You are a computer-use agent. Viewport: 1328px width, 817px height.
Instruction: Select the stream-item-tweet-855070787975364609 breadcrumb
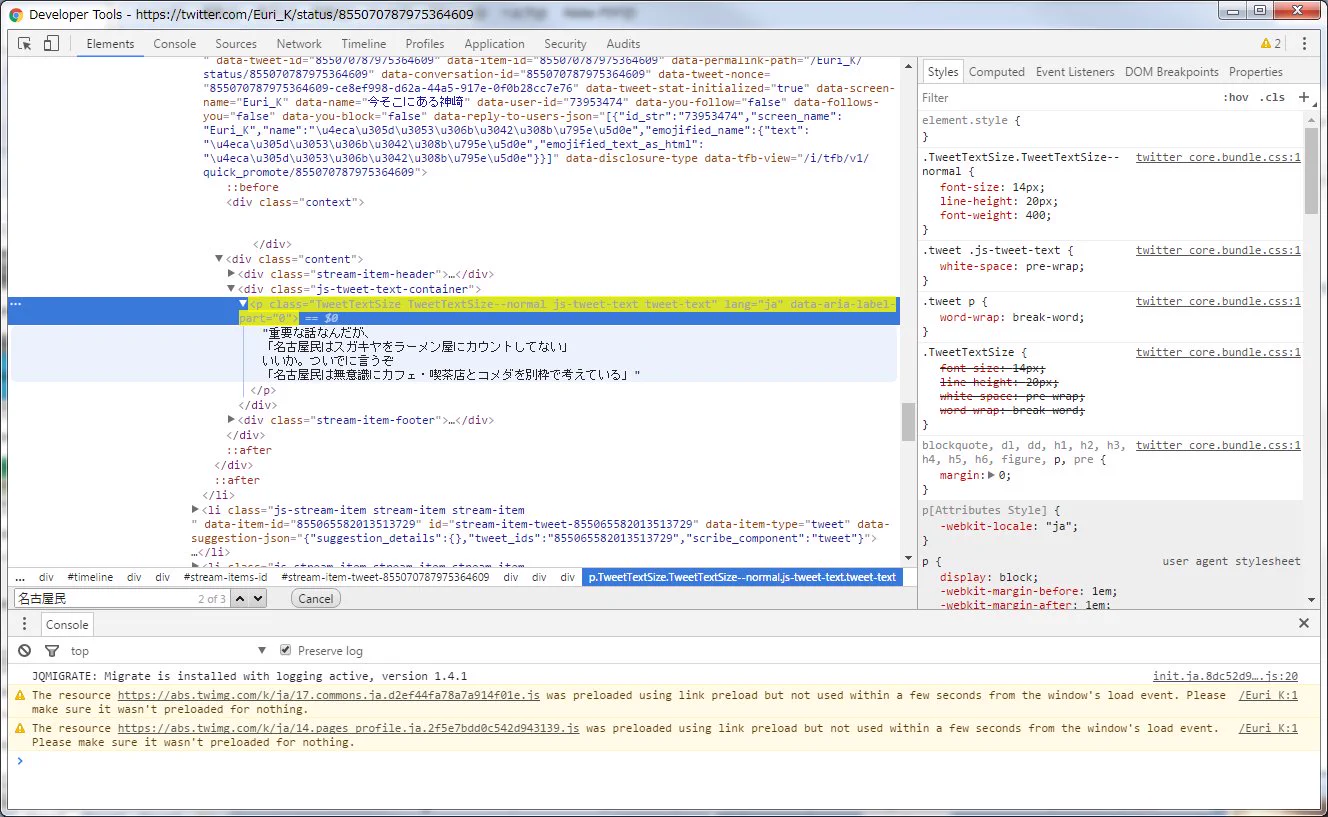(x=385, y=577)
